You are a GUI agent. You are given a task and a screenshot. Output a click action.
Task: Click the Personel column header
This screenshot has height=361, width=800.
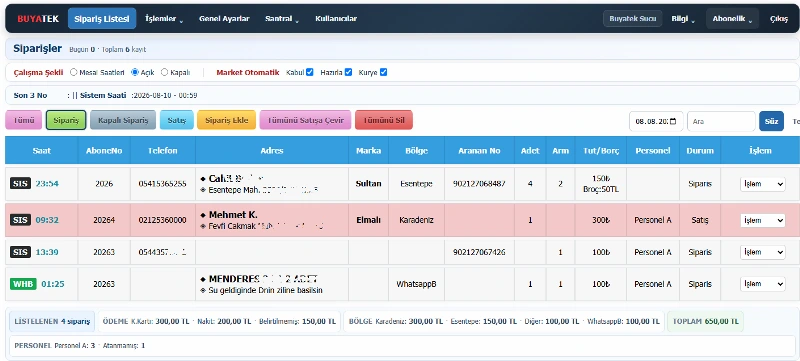653,150
